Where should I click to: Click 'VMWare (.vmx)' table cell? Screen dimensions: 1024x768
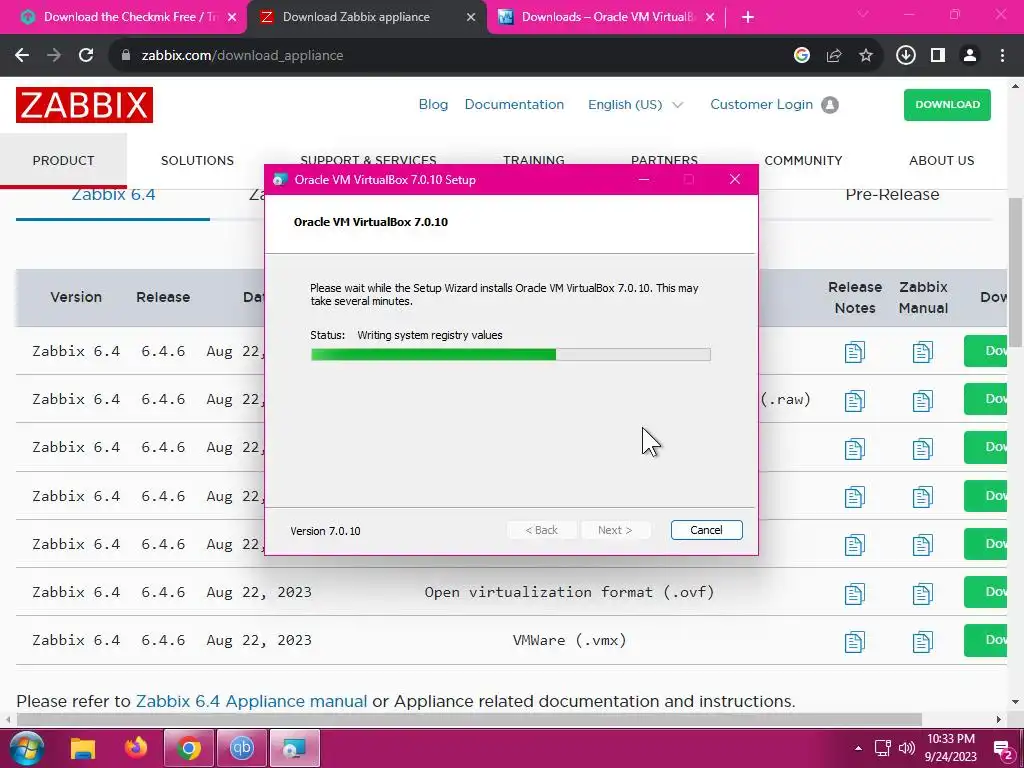(569, 640)
